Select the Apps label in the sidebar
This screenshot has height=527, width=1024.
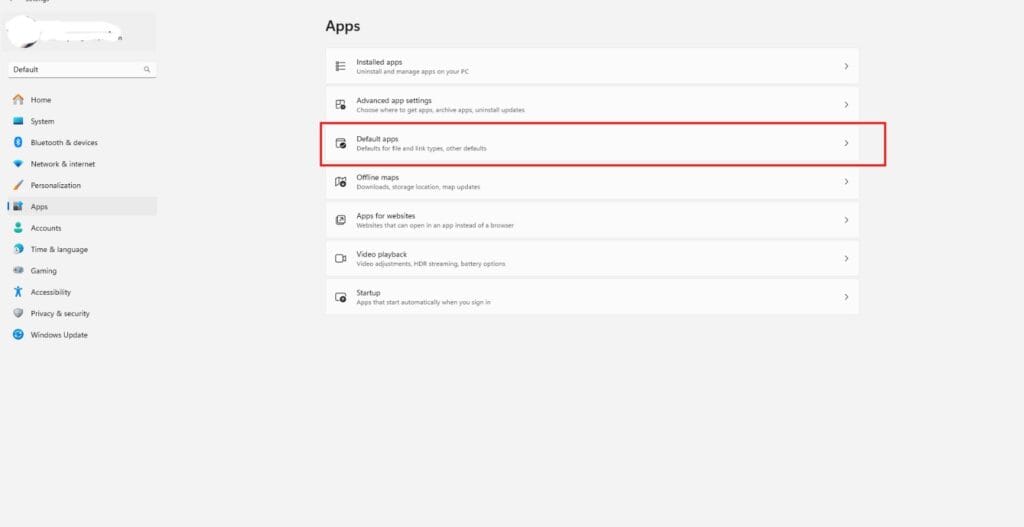39,207
